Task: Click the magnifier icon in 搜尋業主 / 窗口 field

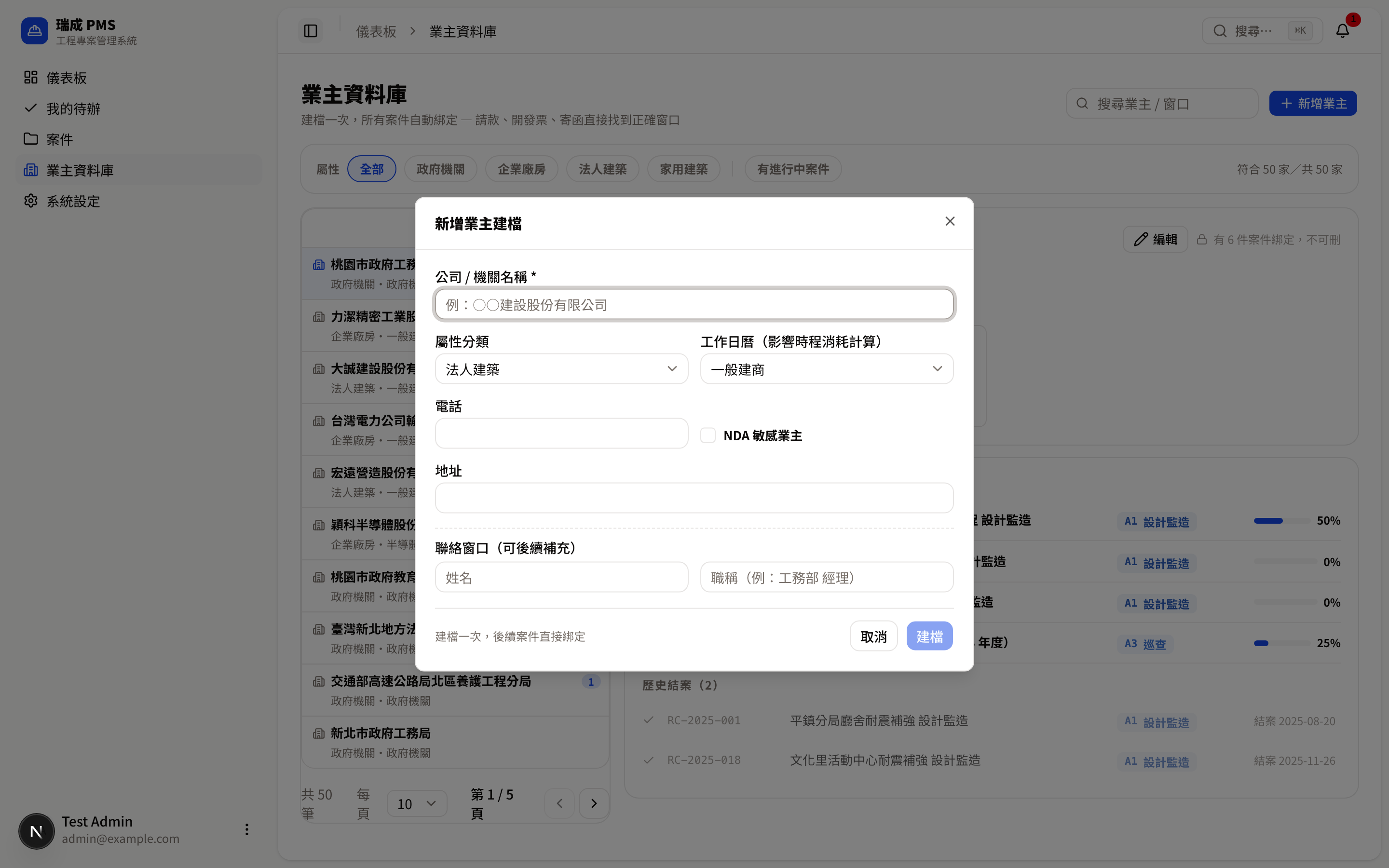Action: [x=1082, y=103]
